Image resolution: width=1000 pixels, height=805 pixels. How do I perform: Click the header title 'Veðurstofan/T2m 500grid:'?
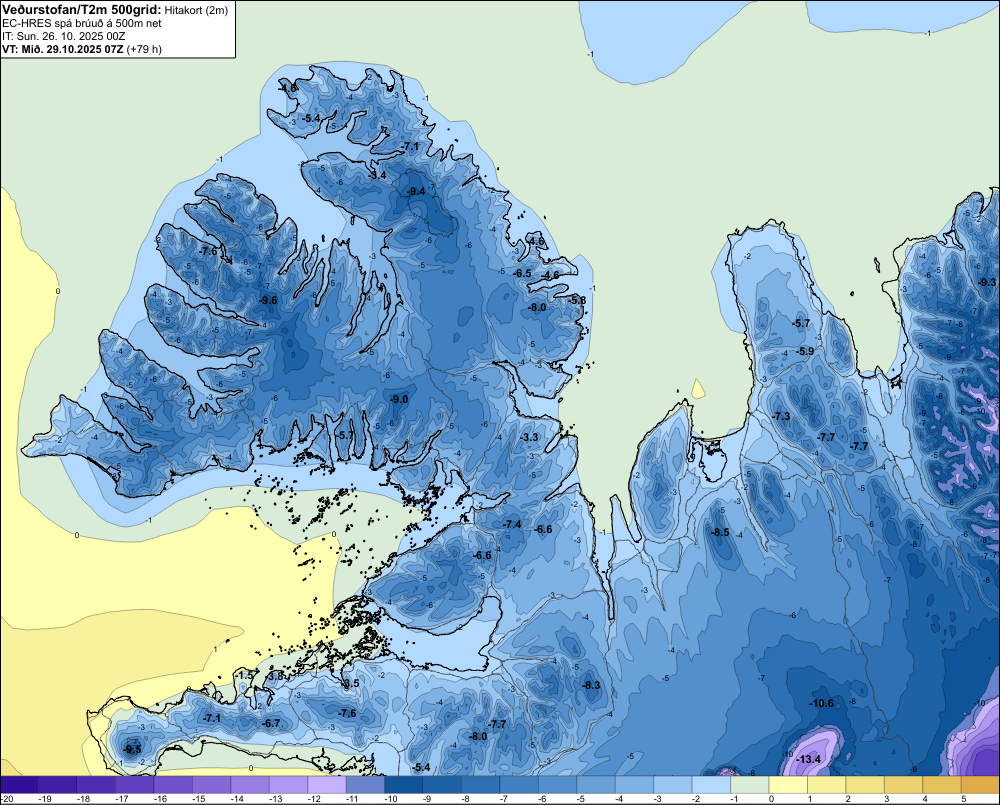[82, 10]
